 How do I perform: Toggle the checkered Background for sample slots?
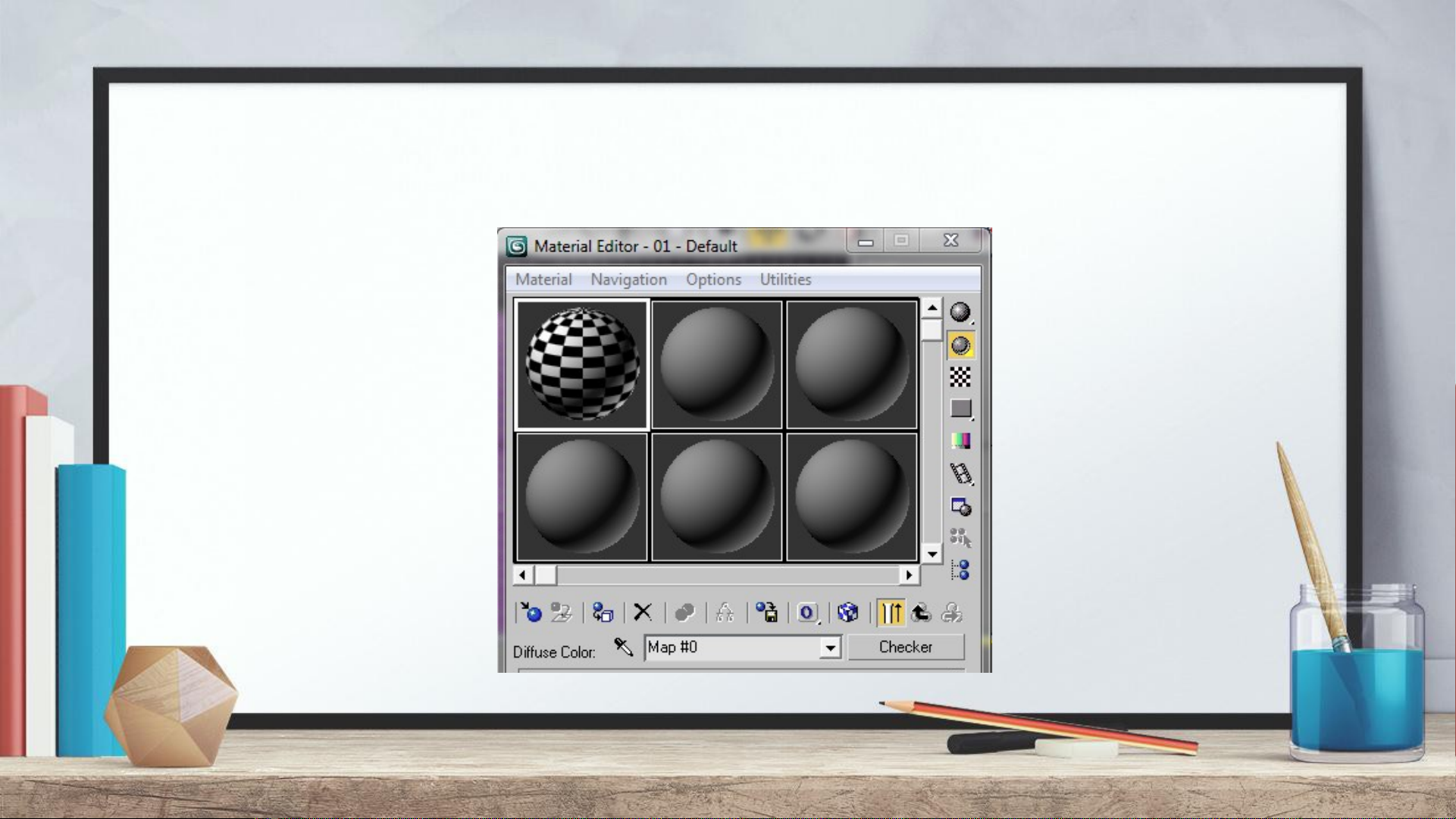tap(960, 377)
